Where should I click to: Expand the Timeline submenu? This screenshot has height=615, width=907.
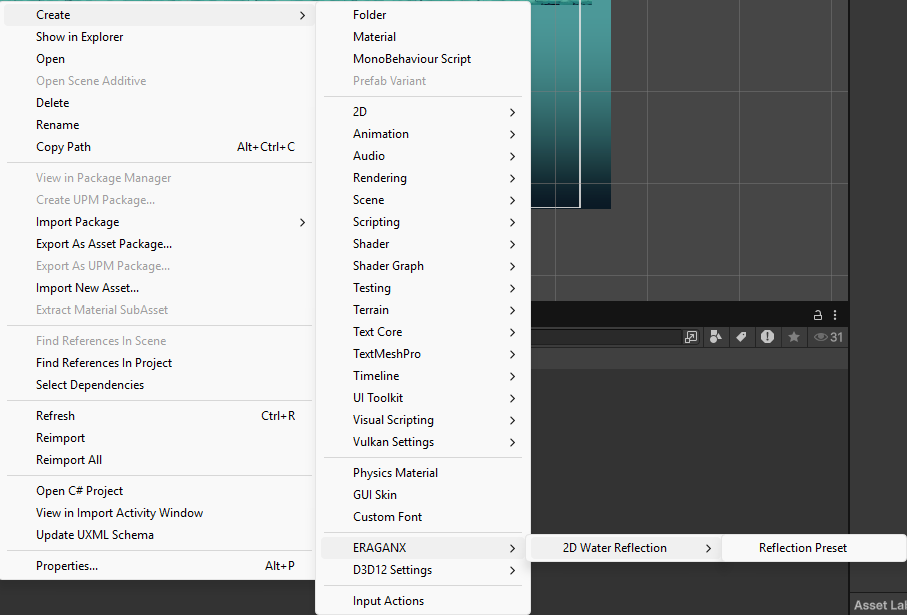click(x=423, y=375)
